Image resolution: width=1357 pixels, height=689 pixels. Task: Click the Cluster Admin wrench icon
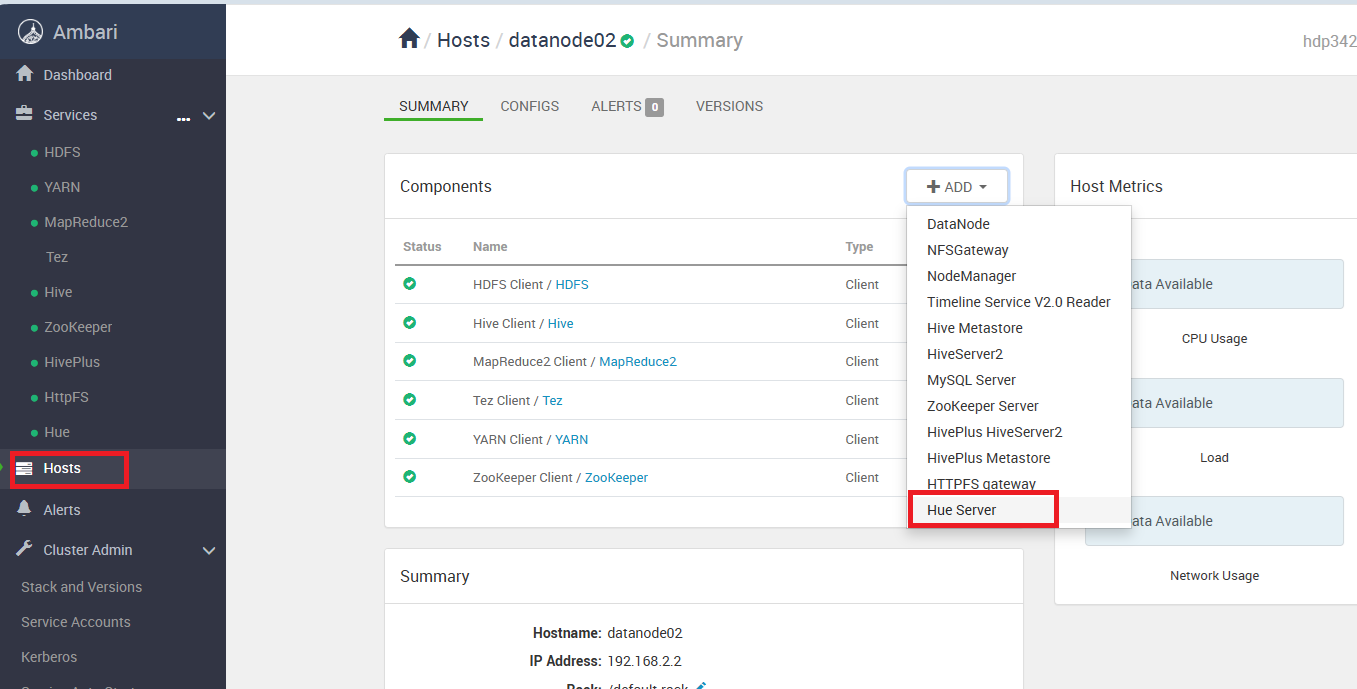(25, 549)
